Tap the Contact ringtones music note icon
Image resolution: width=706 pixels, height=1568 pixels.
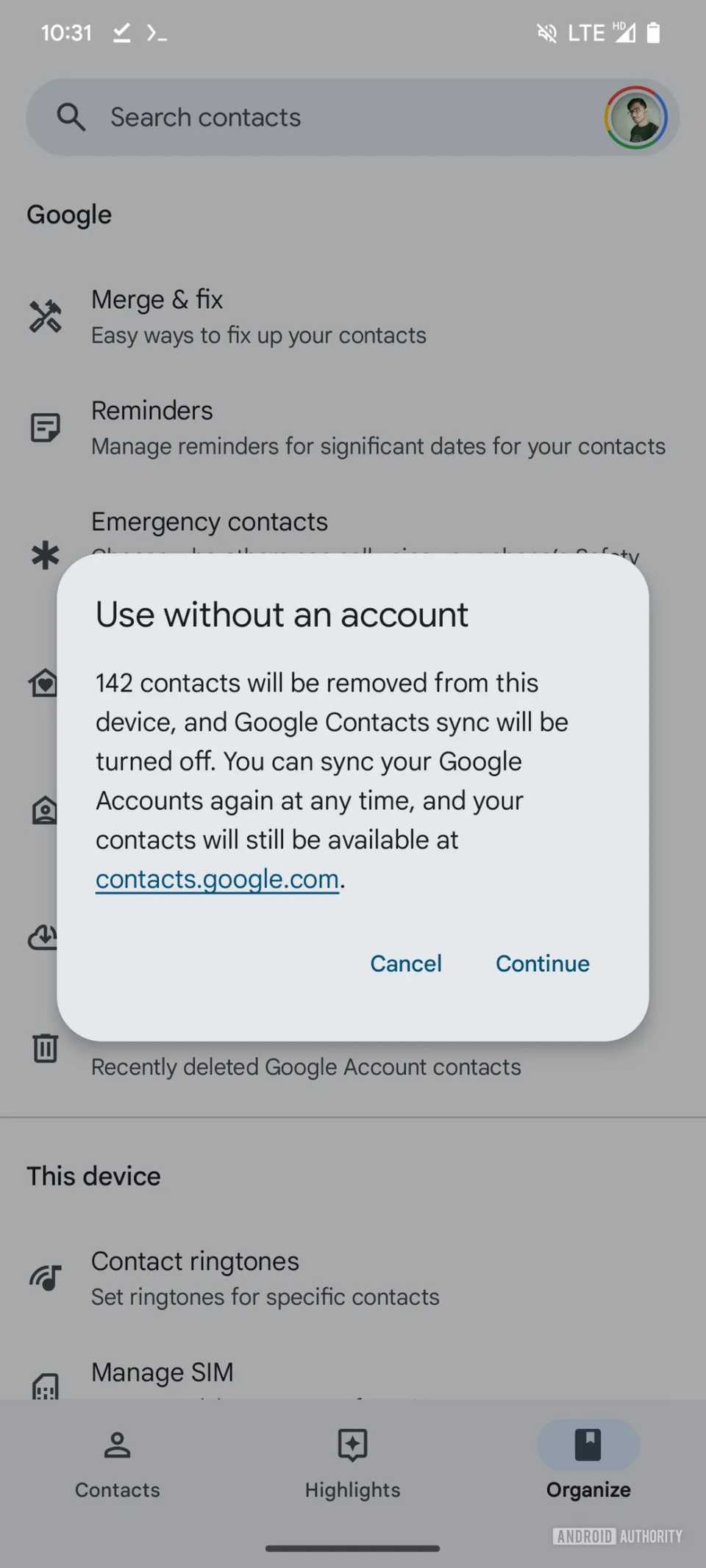tap(46, 1277)
